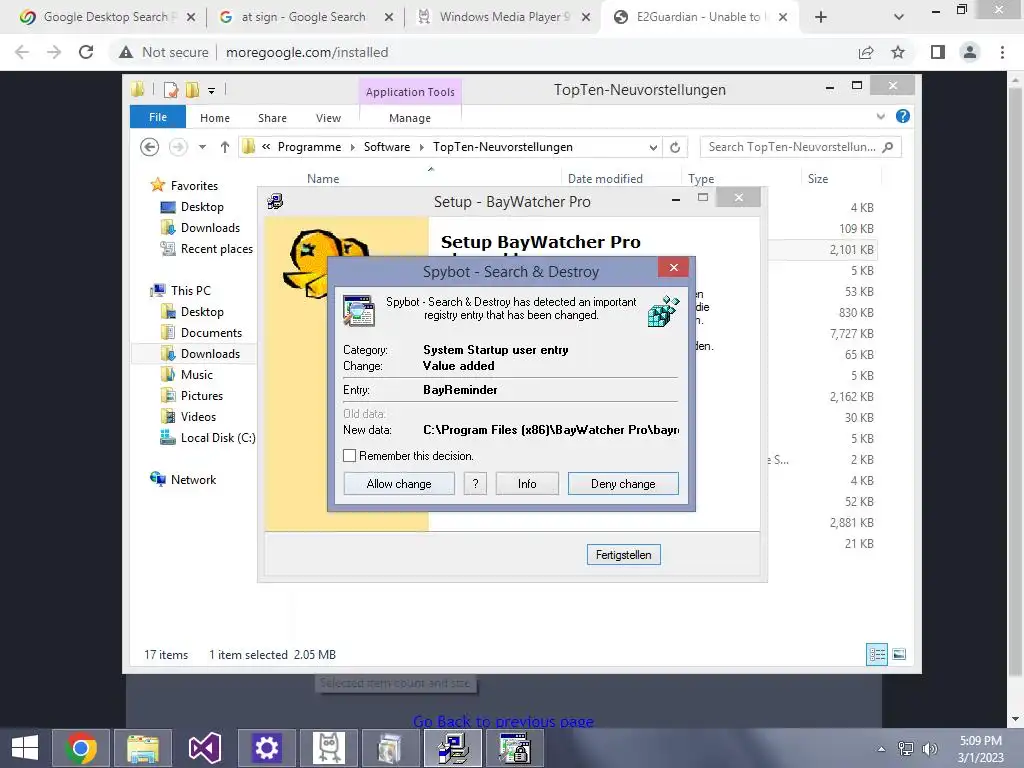Click the browser address bar URL
Screen dimensions: 1024x768
point(307,52)
